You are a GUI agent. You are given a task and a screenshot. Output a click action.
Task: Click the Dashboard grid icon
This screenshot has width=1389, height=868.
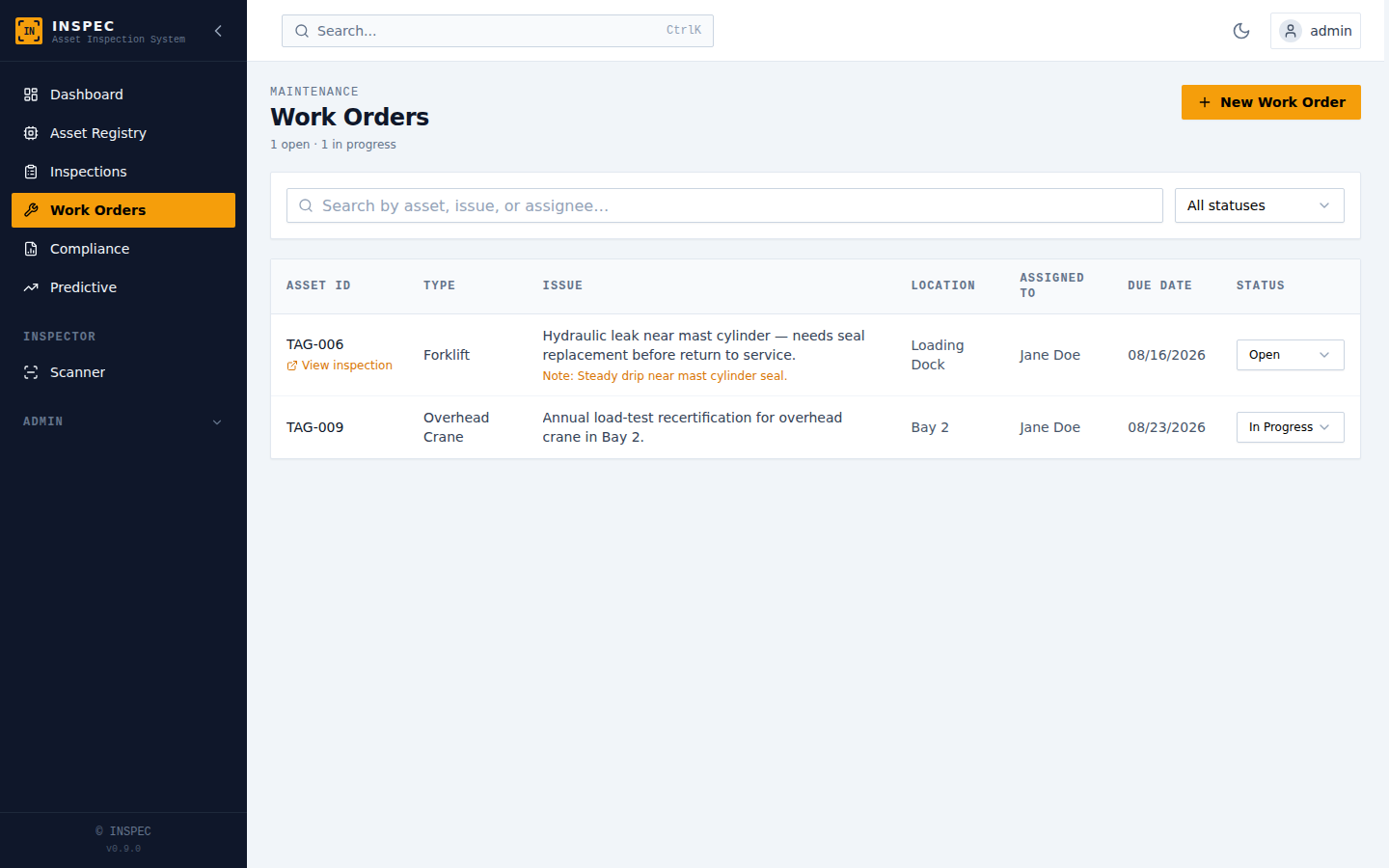[31, 95]
